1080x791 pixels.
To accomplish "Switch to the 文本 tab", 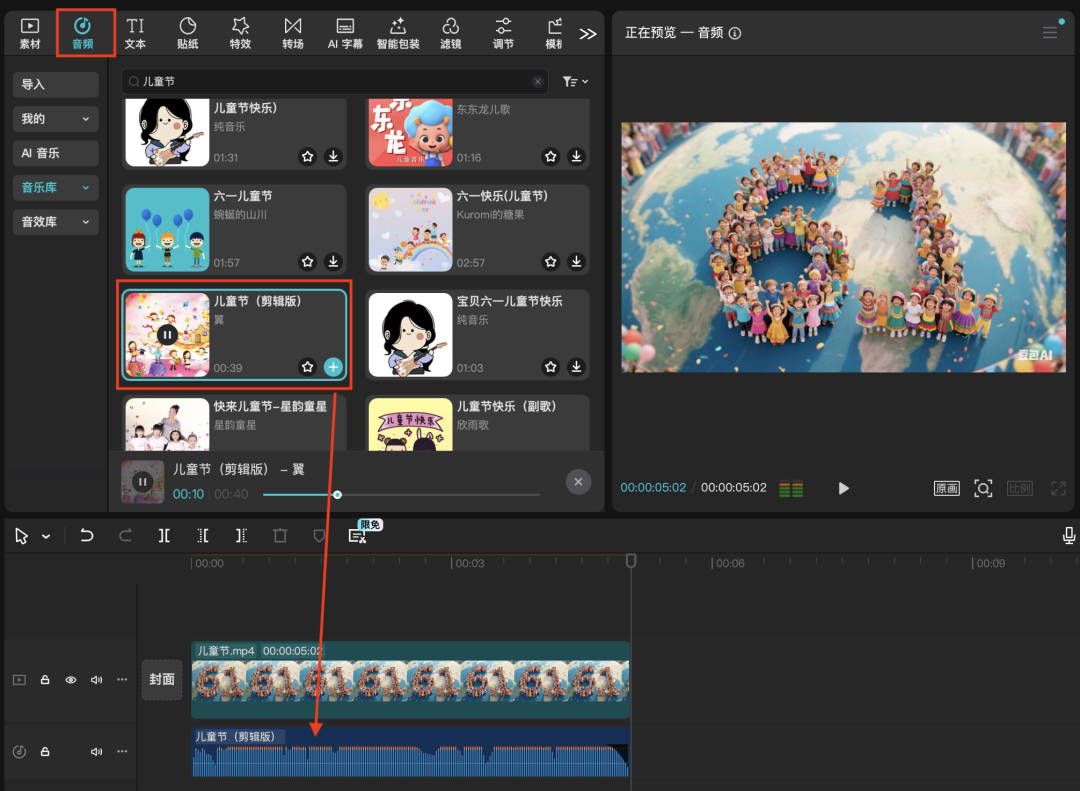I will [135, 32].
